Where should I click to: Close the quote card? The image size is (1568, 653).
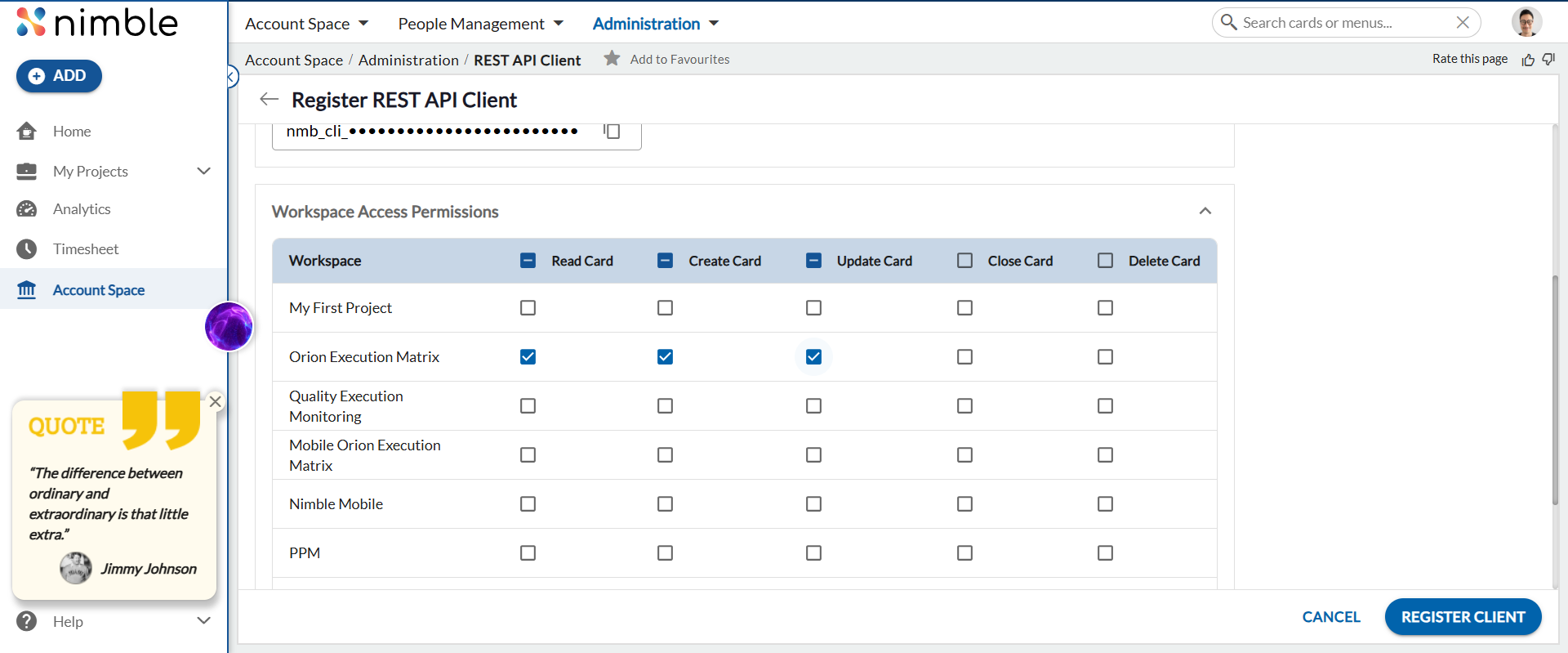(216, 401)
